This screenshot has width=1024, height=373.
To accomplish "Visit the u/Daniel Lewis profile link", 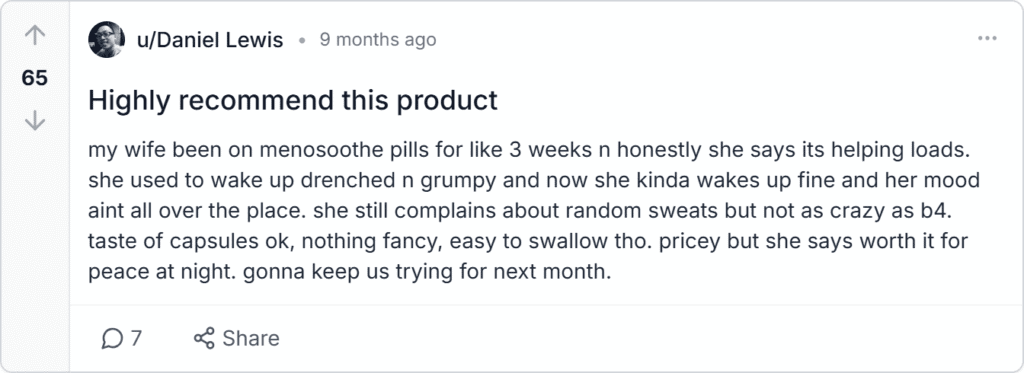I will point(210,40).
